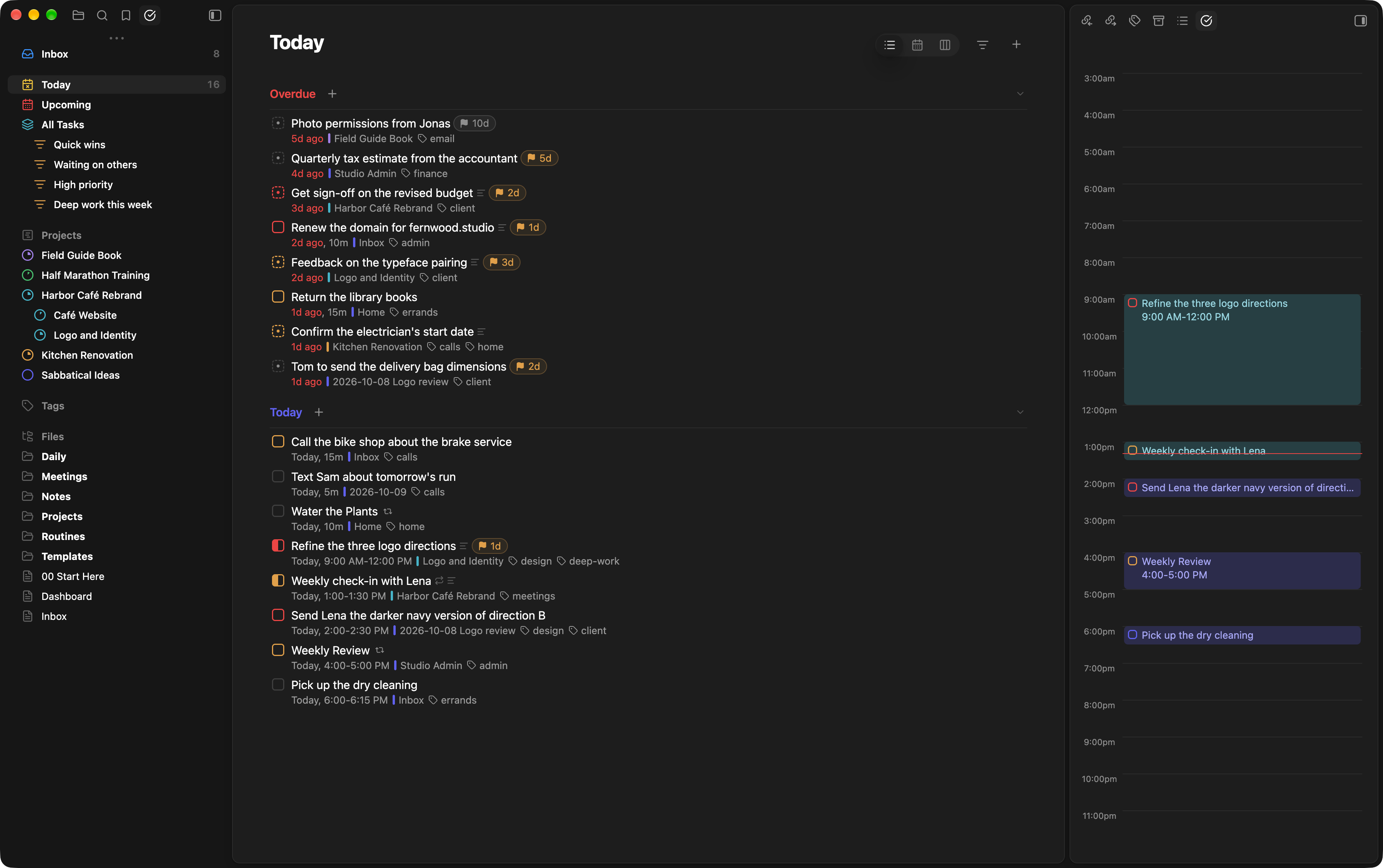Screen dimensions: 1383x868
Task: Collapse the Overdue section chevron
Action: 1020,94
